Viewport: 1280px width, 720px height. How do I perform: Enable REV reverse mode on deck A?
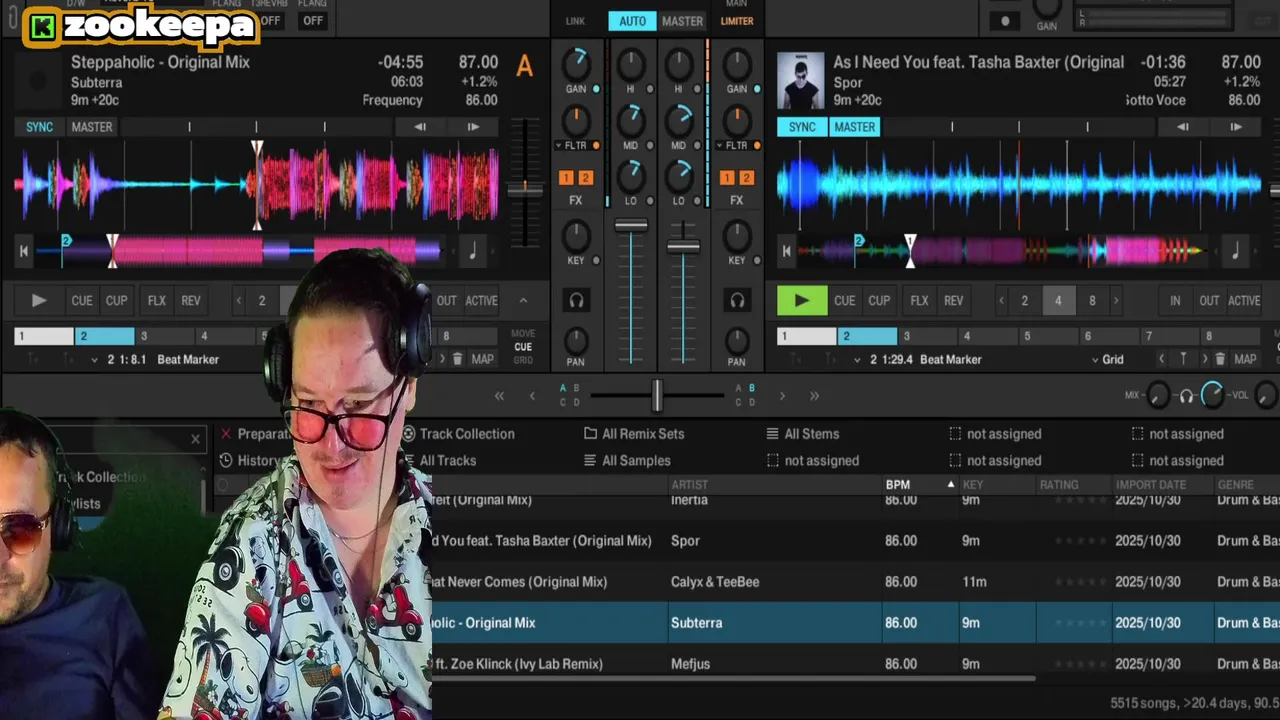pyautogui.click(x=191, y=300)
